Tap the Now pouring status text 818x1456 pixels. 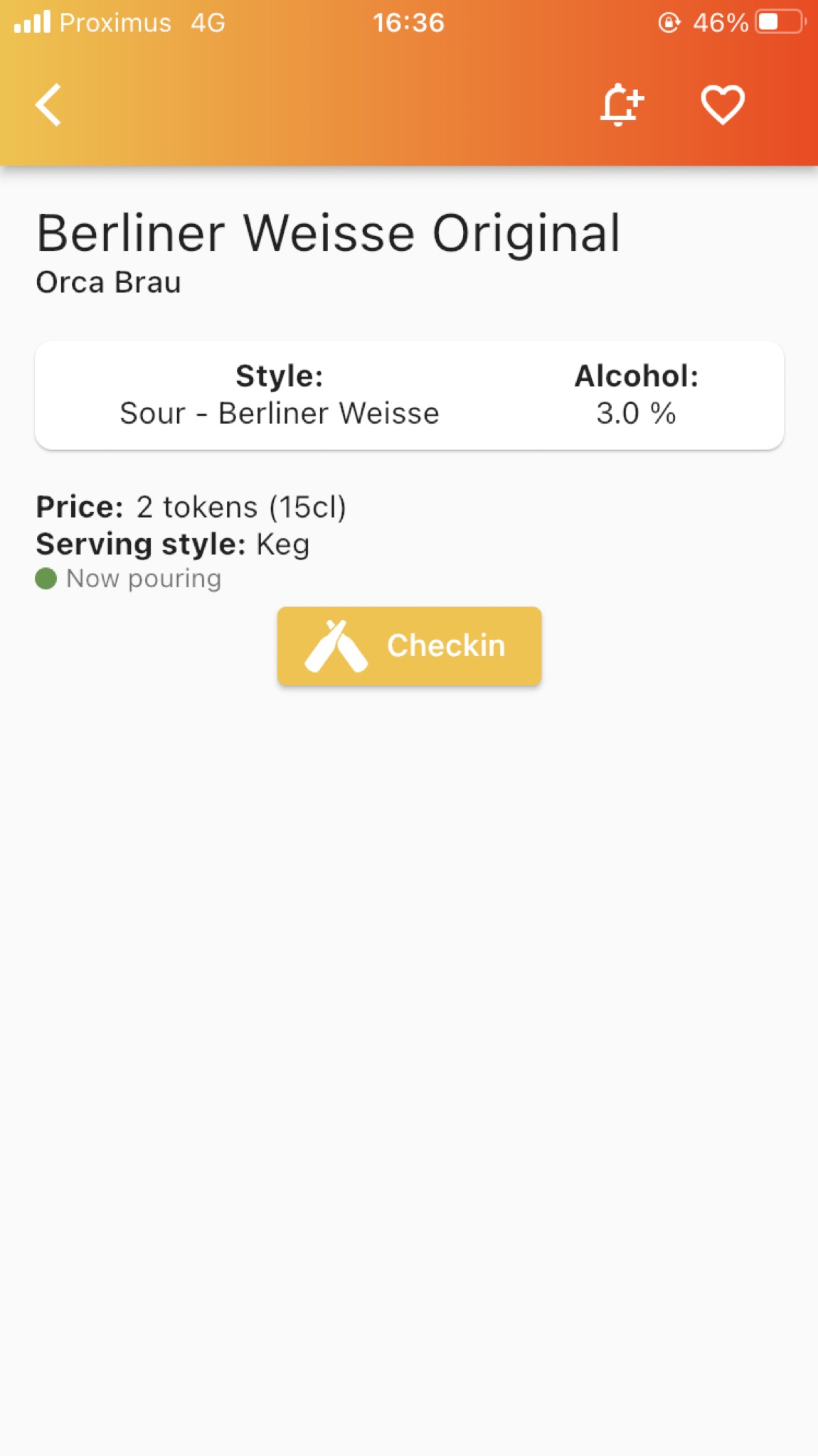[x=144, y=579]
